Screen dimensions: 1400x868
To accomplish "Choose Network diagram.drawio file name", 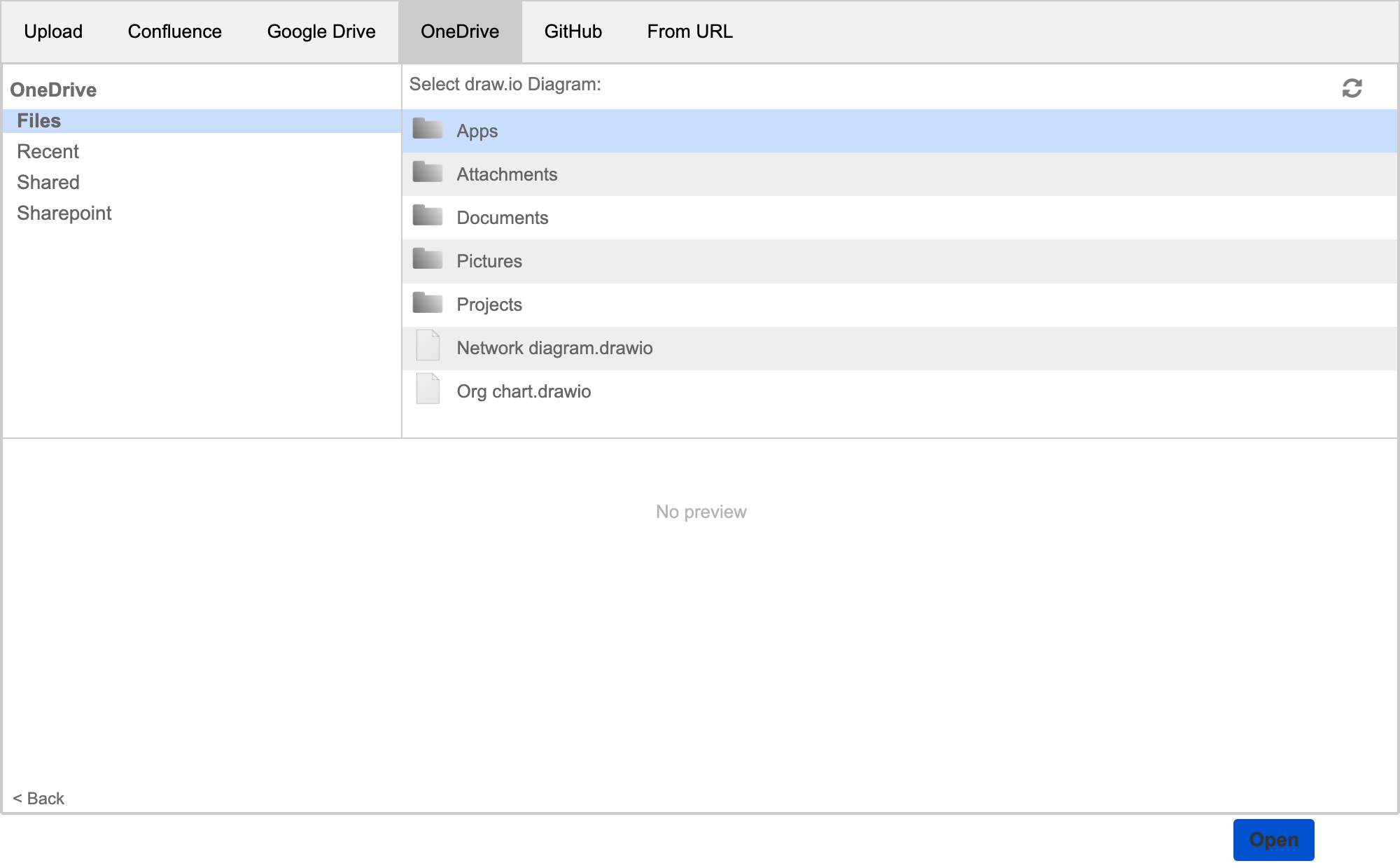I will click(554, 348).
